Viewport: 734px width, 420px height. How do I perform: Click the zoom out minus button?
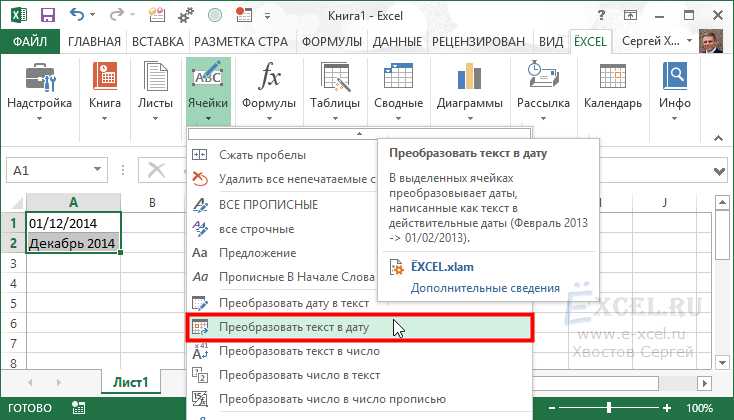coord(552,408)
